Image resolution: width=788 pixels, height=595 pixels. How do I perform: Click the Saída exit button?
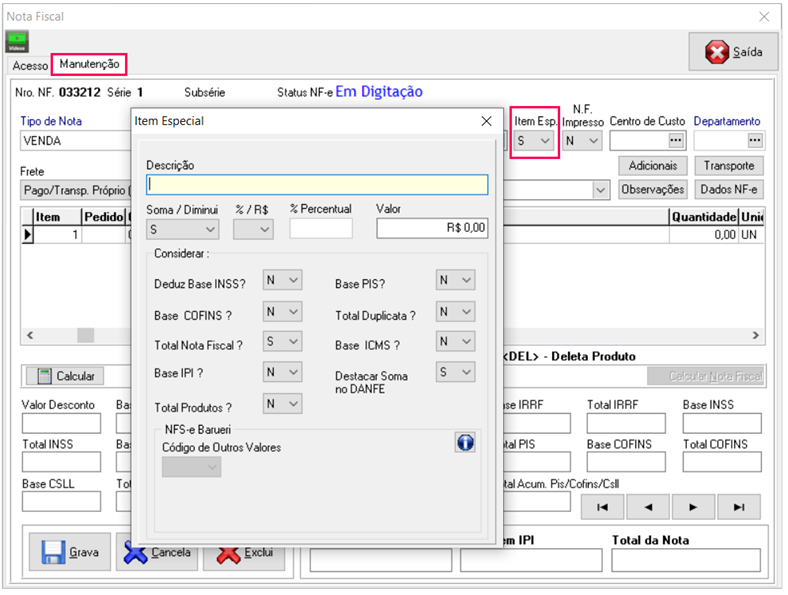pos(733,52)
